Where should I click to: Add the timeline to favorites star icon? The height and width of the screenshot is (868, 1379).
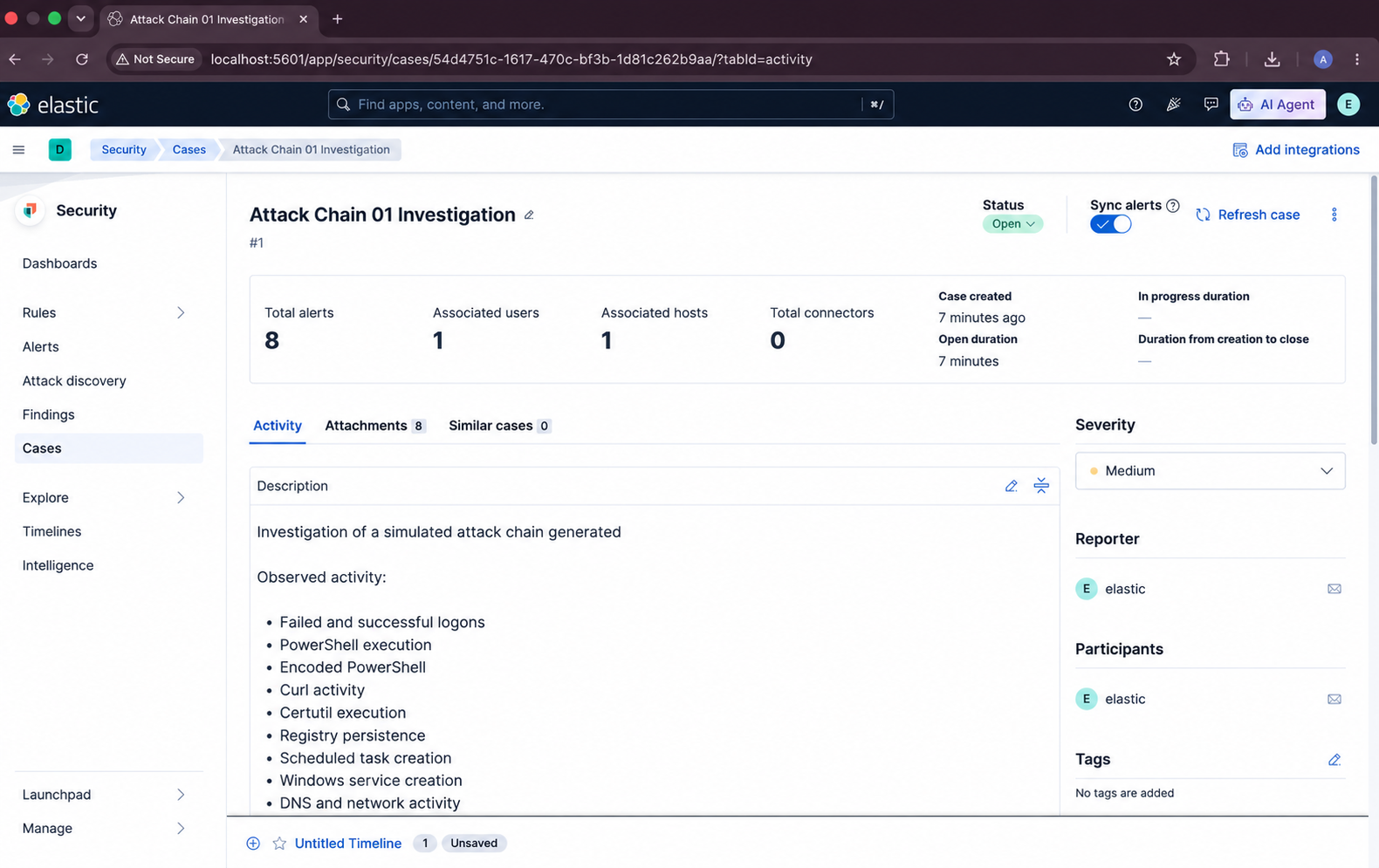pos(279,844)
